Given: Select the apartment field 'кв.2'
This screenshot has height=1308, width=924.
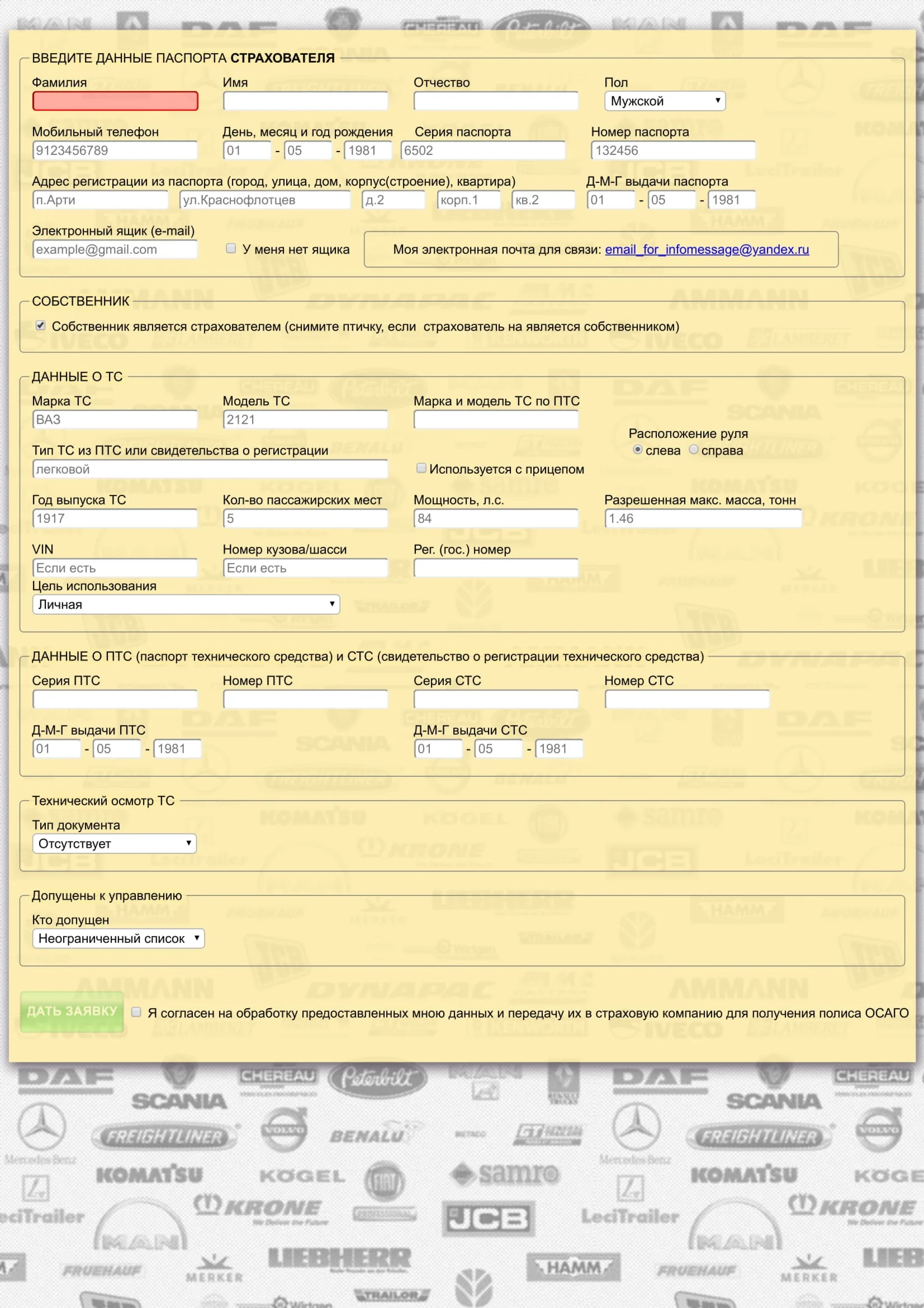Looking at the screenshot, I should [544, 200].
